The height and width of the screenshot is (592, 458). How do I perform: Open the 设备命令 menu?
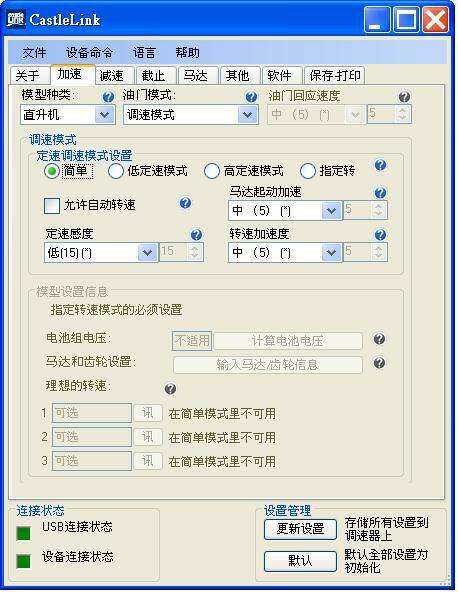tap(89, 52)
